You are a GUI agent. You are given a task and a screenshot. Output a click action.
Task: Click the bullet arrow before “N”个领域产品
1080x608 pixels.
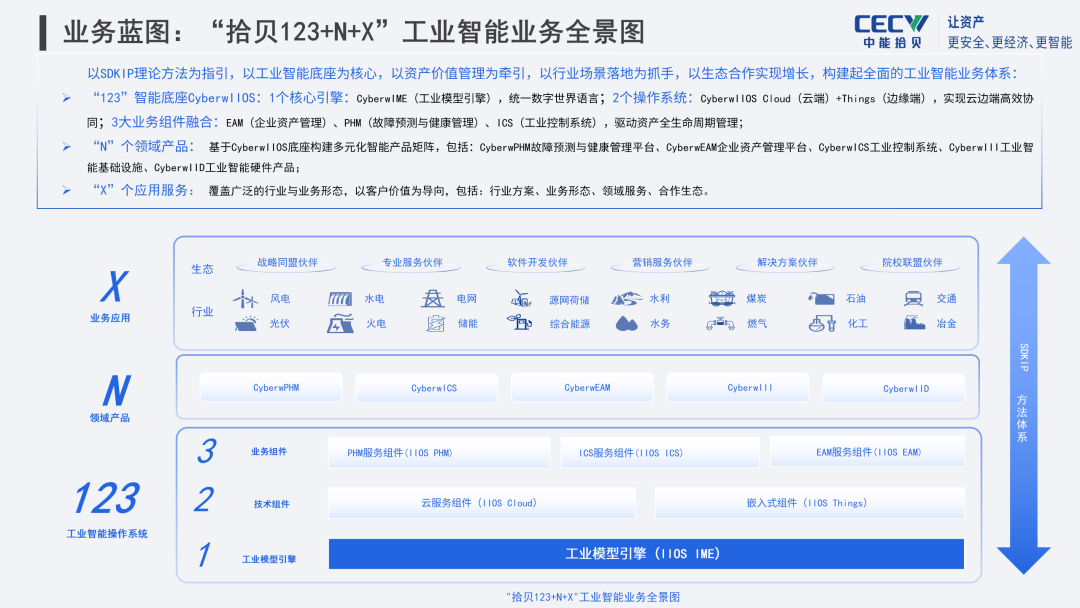67,147
